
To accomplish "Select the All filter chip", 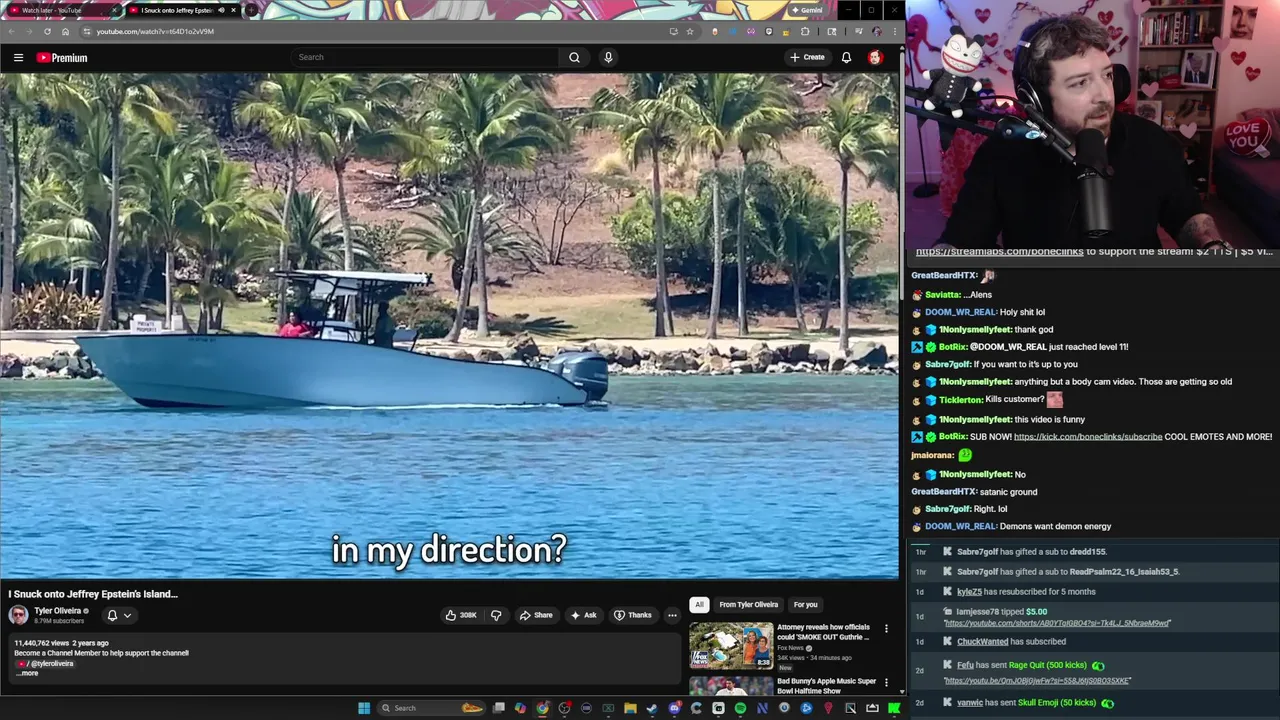I will pos(699,604).
